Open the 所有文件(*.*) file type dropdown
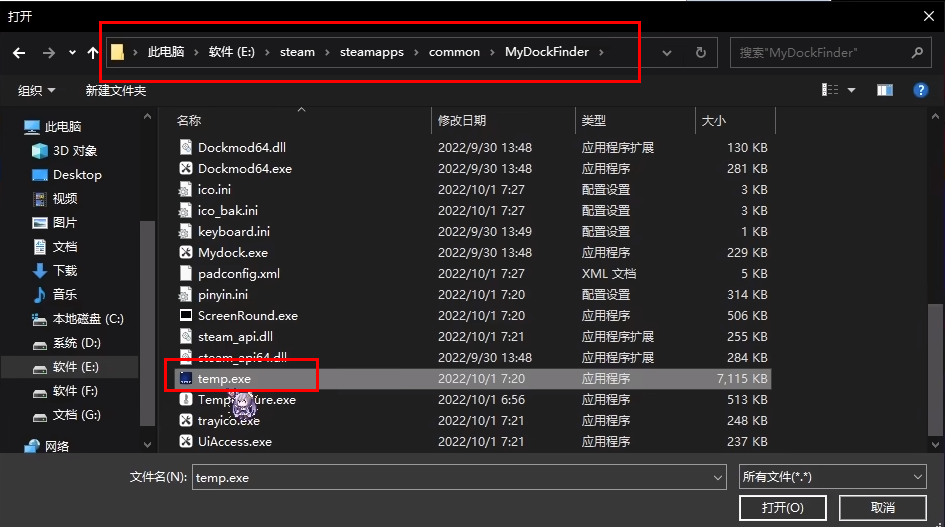The height and width of the screenshot is (527, 945). tap(832, 478)
